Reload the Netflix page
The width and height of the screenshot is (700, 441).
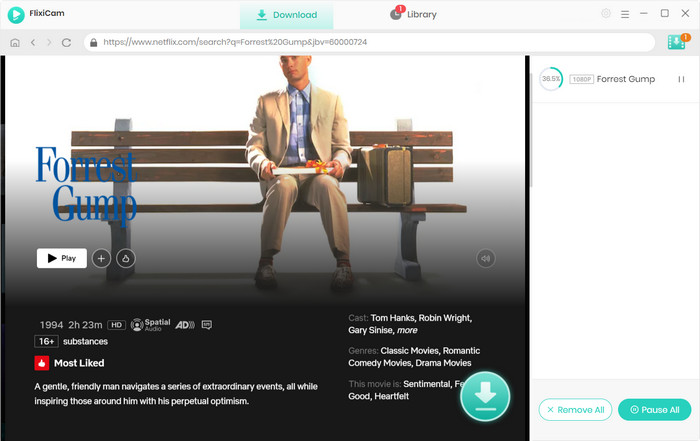tap(67, 42)
